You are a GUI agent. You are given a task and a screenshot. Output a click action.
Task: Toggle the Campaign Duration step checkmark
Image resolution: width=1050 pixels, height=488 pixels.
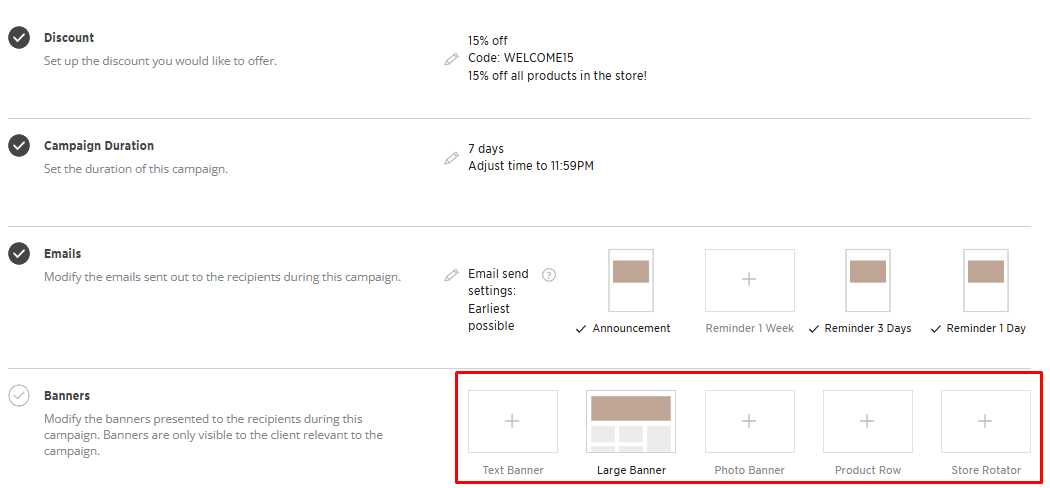click(x=19, y=146)
